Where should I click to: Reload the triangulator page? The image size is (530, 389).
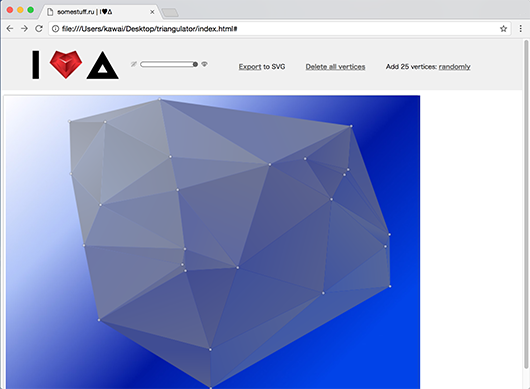[x=39, y=29]
